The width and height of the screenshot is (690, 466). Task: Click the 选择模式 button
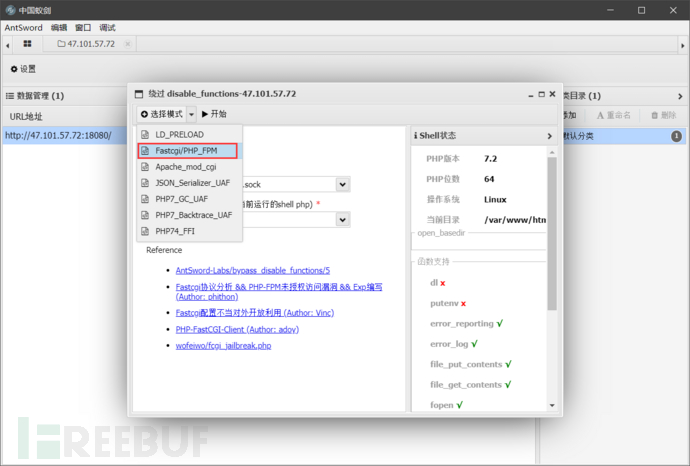[x=161, y=114]
